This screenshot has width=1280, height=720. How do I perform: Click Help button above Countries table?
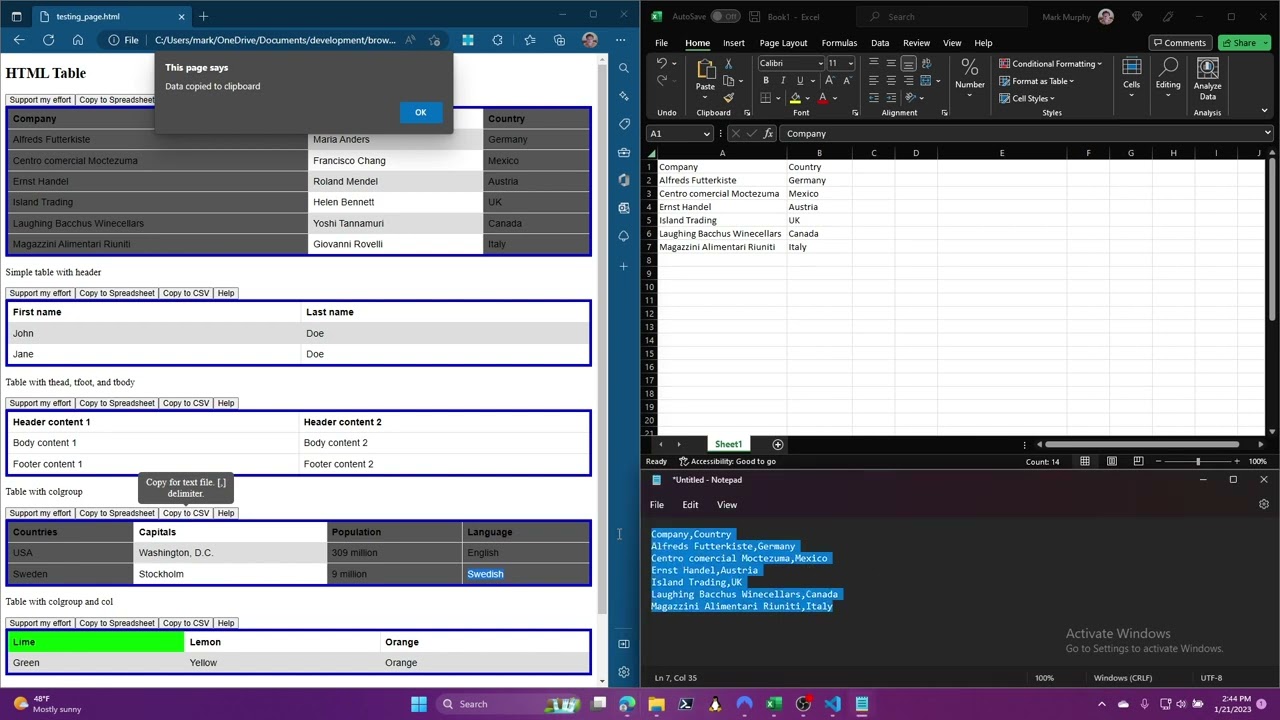226,513
